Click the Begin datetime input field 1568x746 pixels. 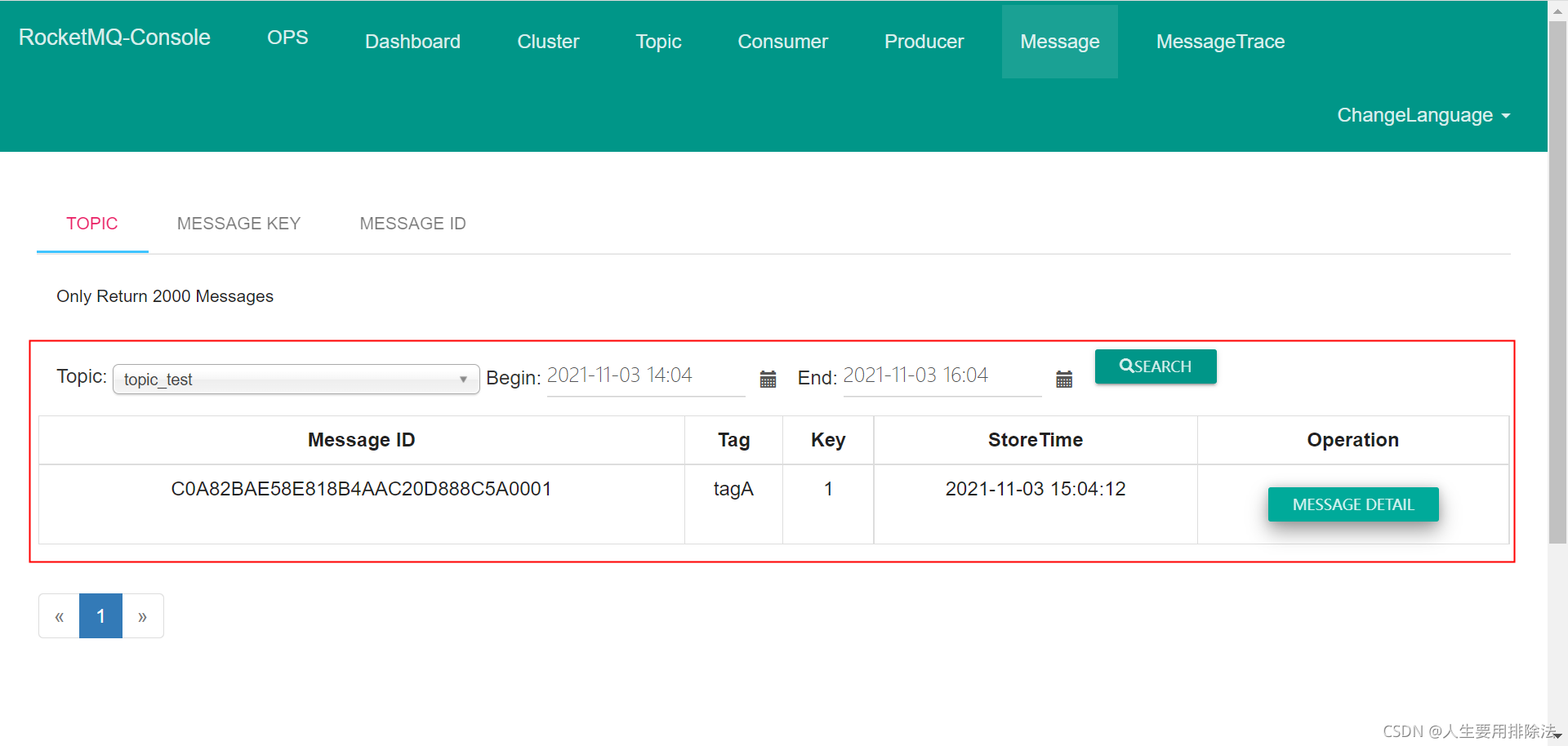646,376
